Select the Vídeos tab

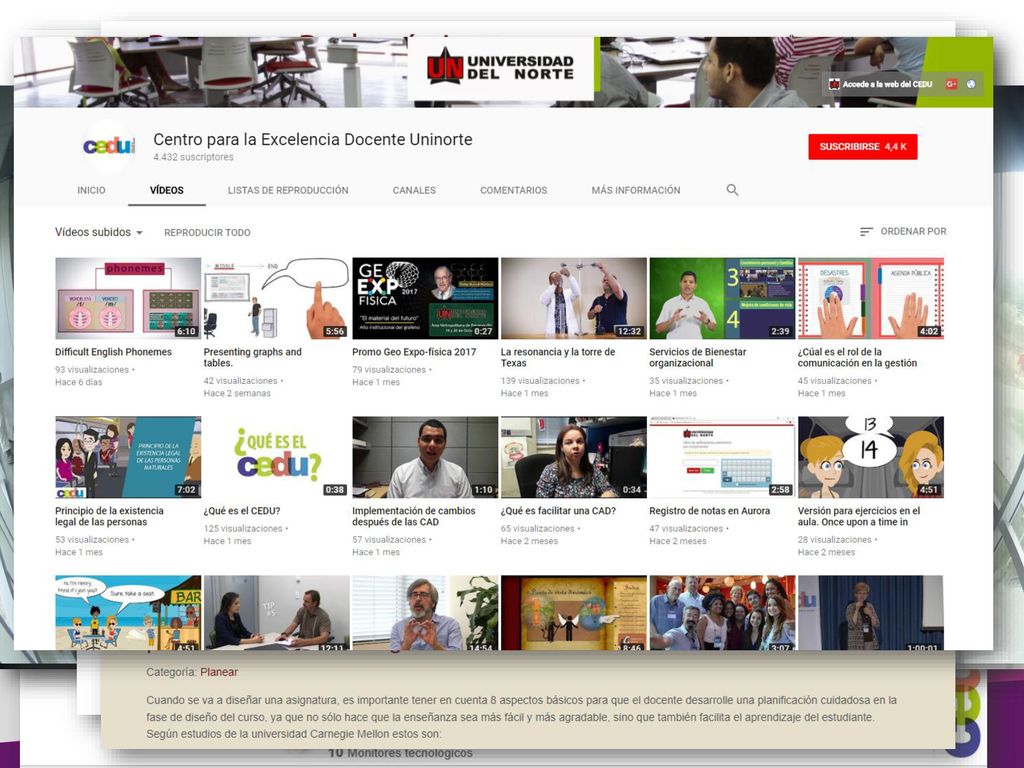click(167, 190)
